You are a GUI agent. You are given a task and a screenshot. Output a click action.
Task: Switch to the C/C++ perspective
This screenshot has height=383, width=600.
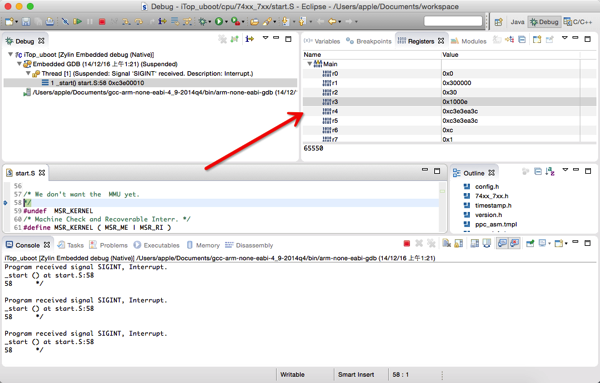[x=578, y=22]
